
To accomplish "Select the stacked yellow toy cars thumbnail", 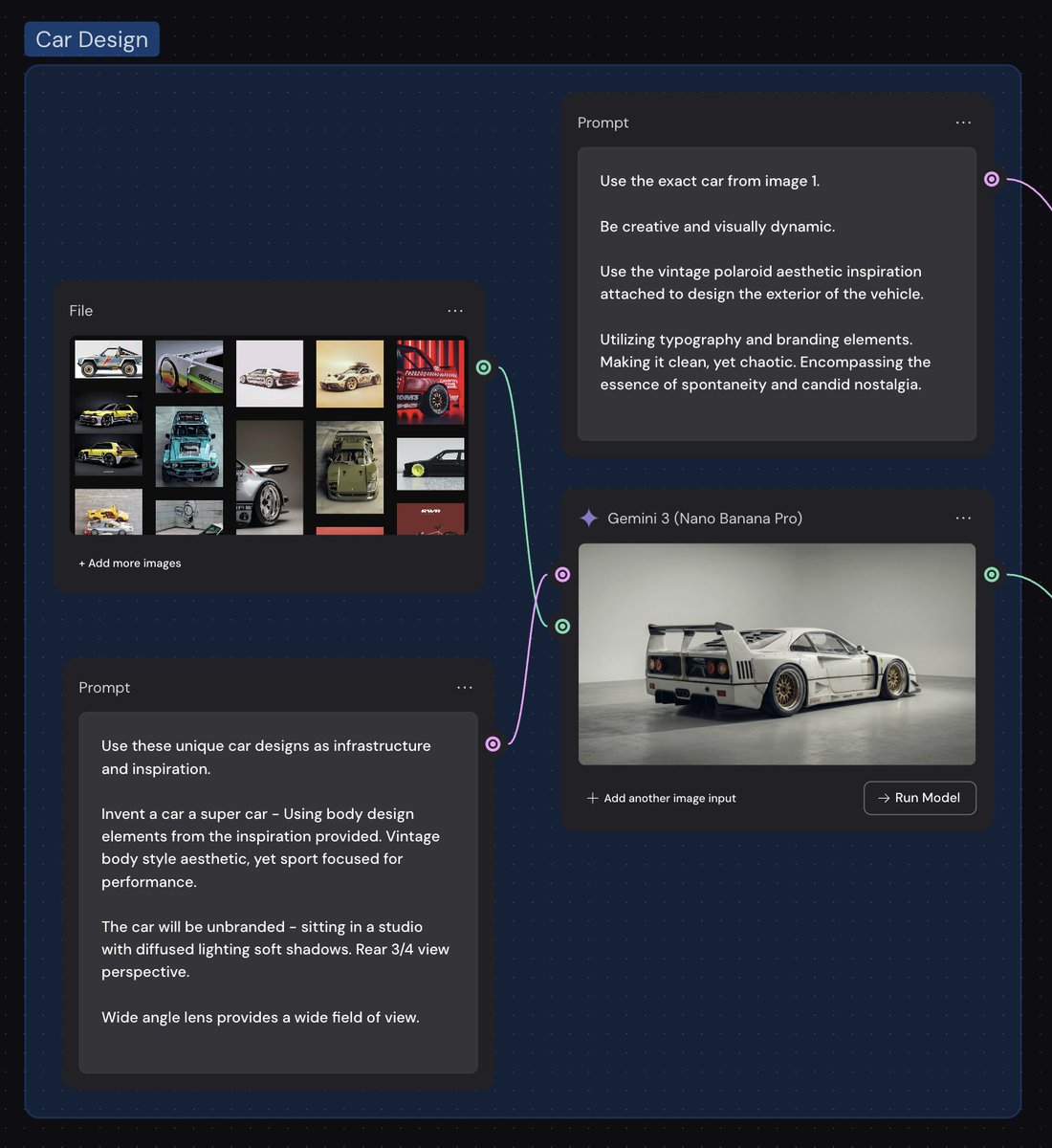I will [109, 512].
